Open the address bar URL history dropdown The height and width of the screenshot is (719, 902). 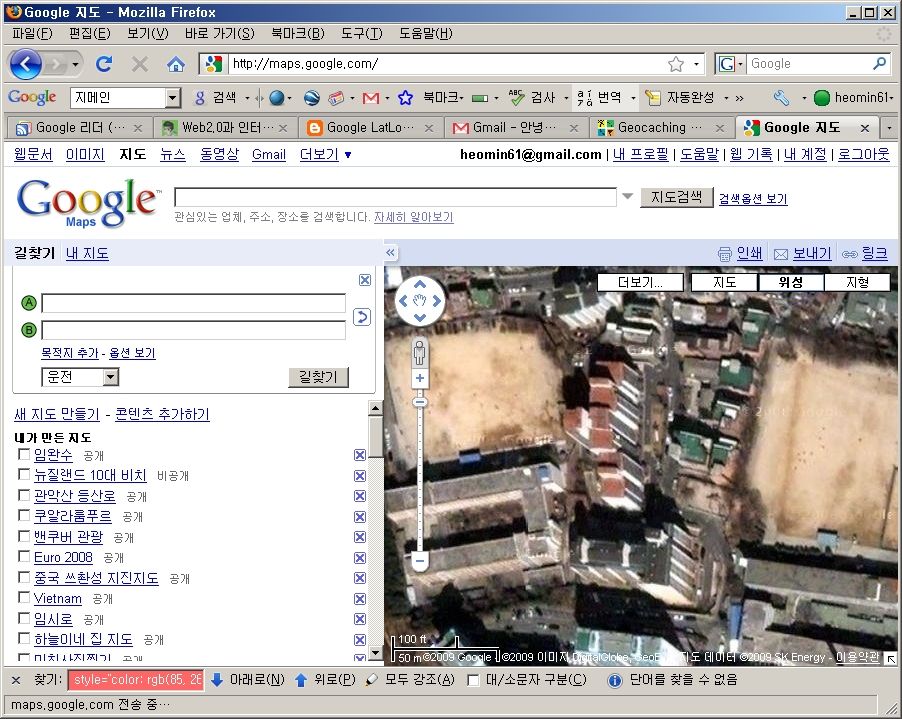point(697,64)
